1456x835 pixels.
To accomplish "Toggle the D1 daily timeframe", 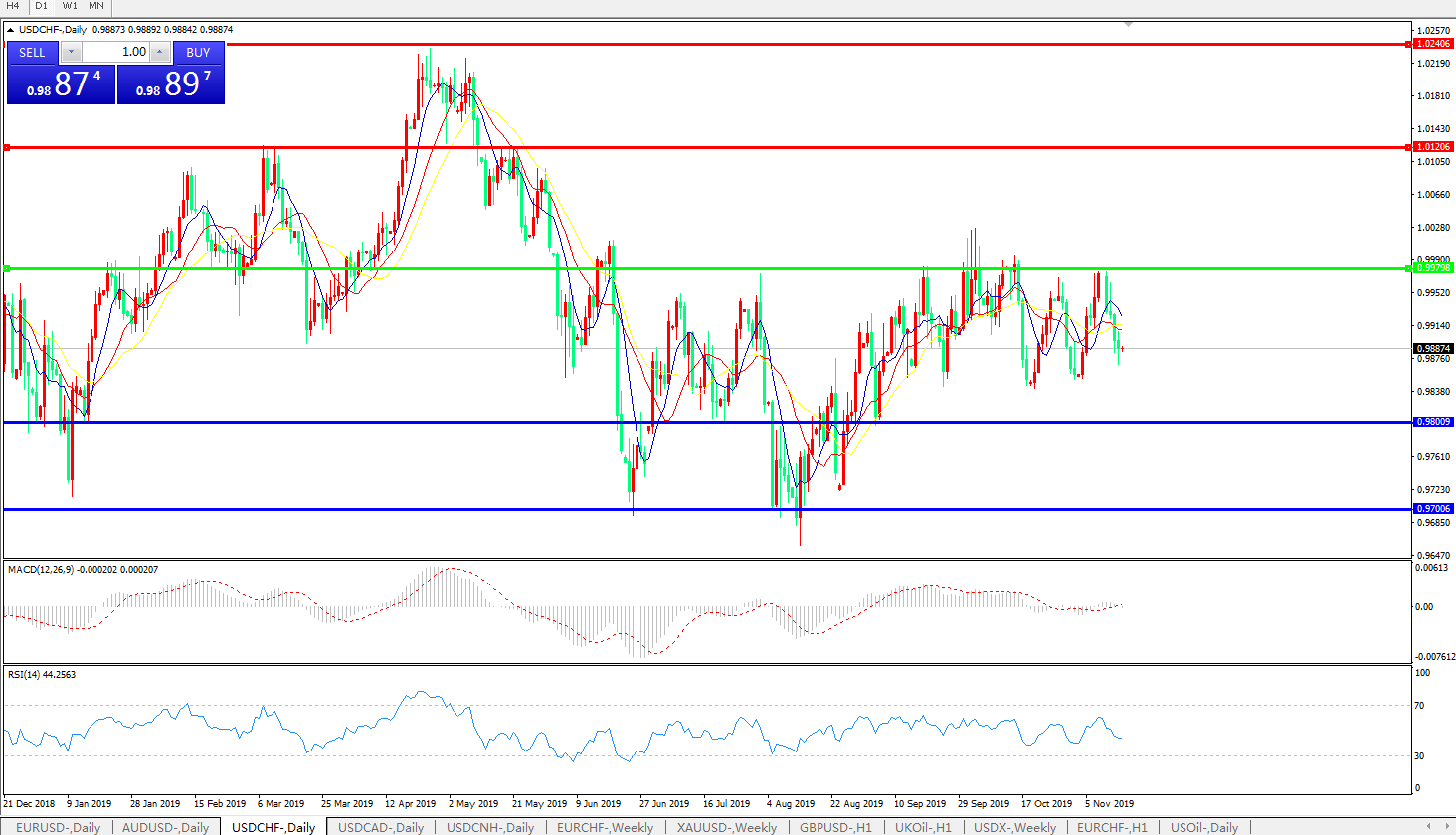I will point(41,6).
